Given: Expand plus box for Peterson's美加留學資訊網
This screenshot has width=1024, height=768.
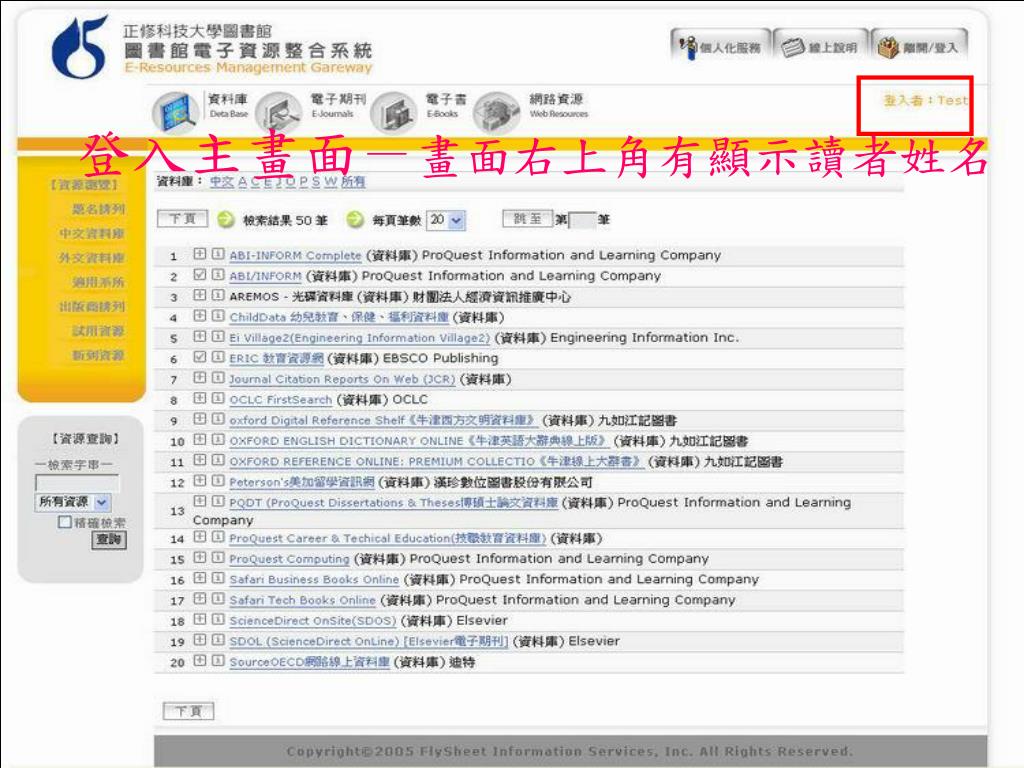Looking at the screenshot, I should point(200,481).
